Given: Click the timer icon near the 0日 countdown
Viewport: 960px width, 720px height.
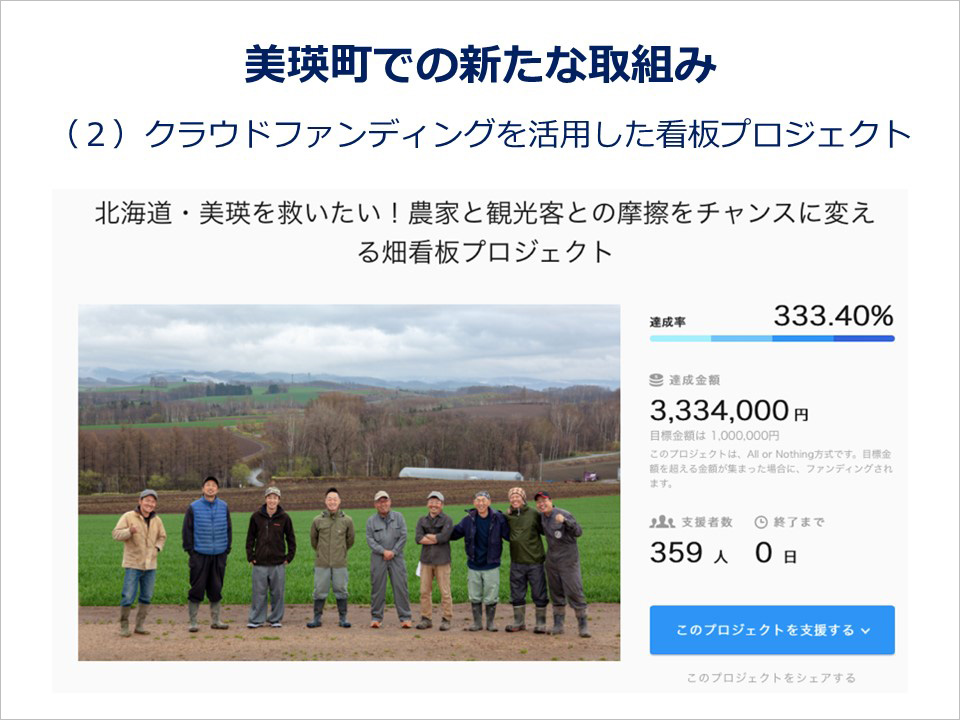Looking at the screenshot, I should (x=760, y=521).
